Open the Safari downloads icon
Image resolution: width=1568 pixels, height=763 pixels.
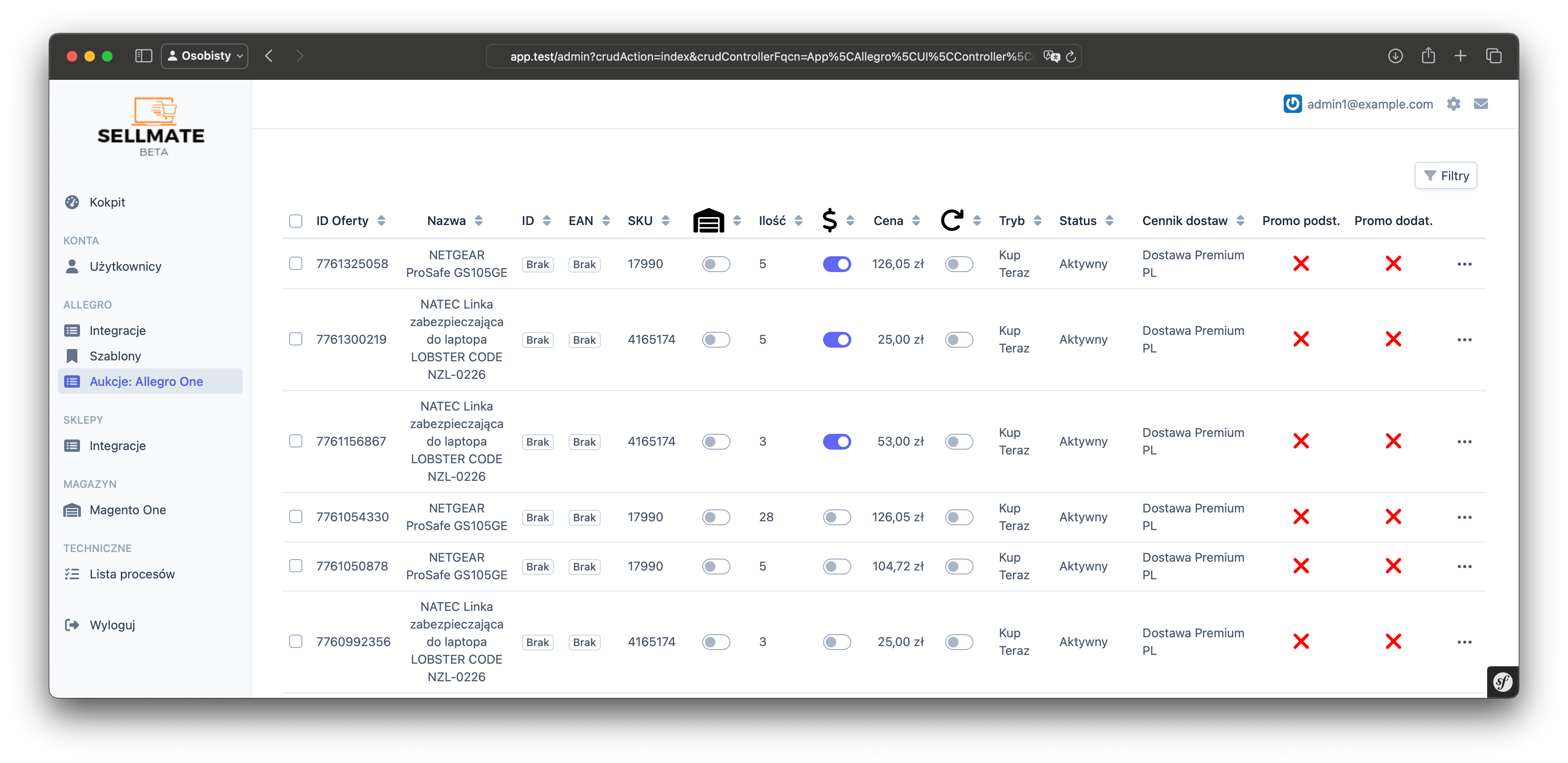[1395, 56]
